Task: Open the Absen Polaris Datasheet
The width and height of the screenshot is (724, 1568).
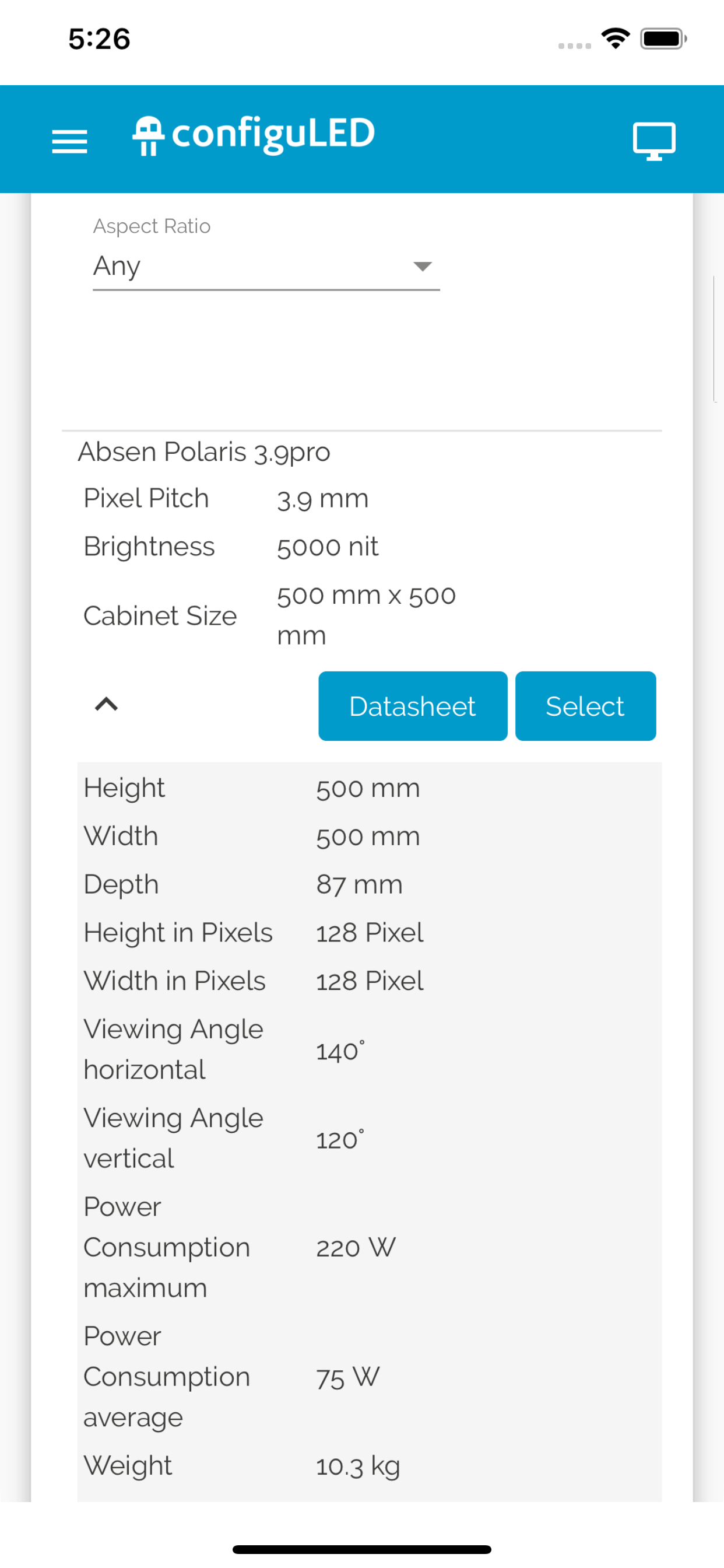Action: 413,706
